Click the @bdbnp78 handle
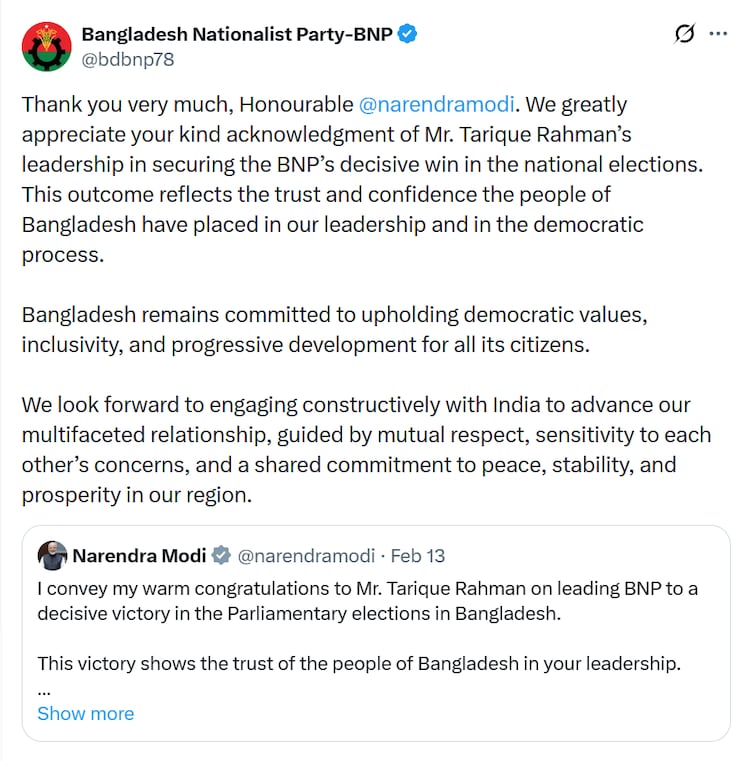Viewport: 750px width, 761px height. 128,59
